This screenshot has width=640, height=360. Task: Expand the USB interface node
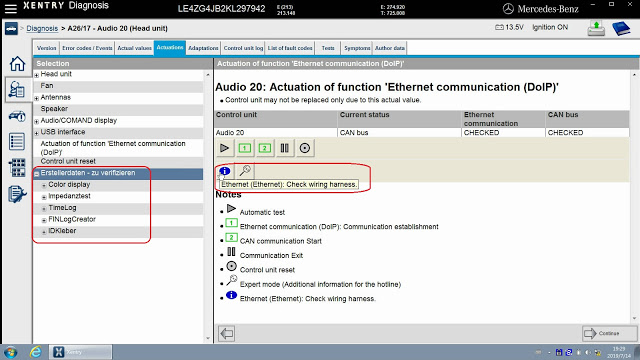(37, 133)
